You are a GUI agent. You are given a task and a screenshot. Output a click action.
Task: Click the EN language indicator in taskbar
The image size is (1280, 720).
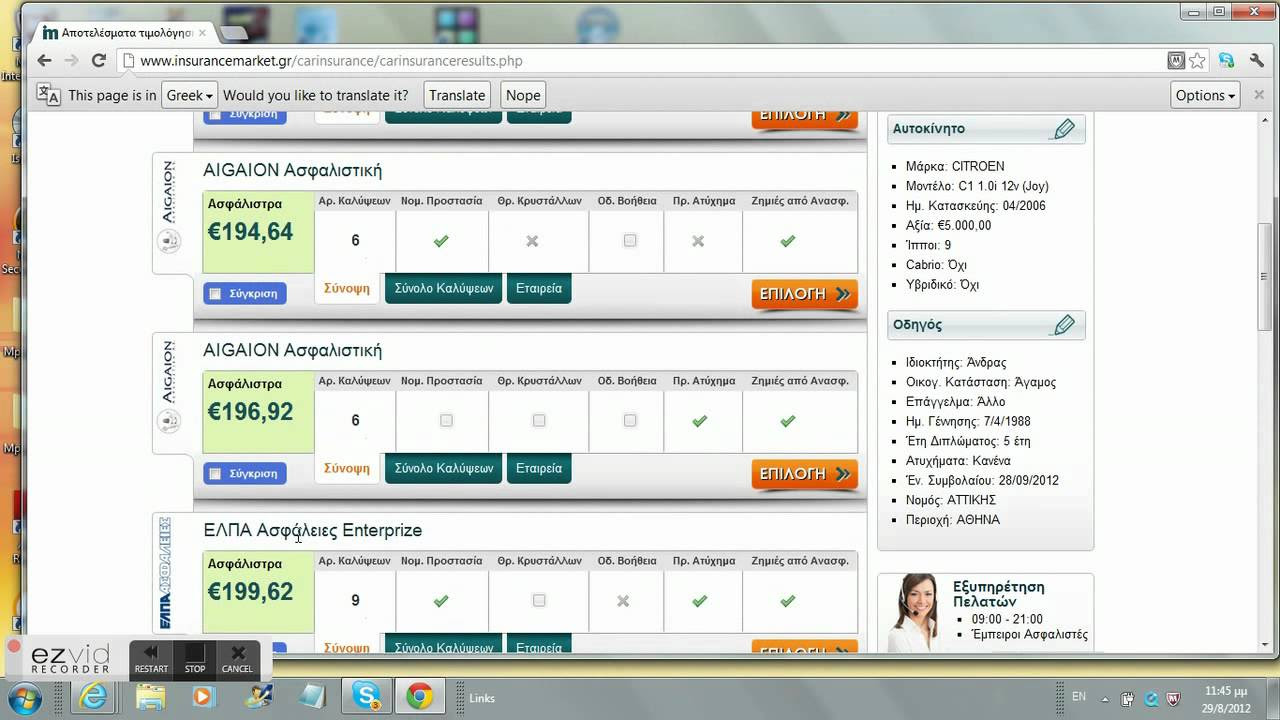coord(1079,696)
